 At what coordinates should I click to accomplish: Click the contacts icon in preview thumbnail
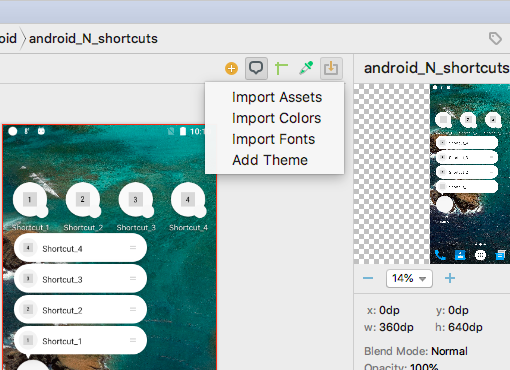[460, 255]
